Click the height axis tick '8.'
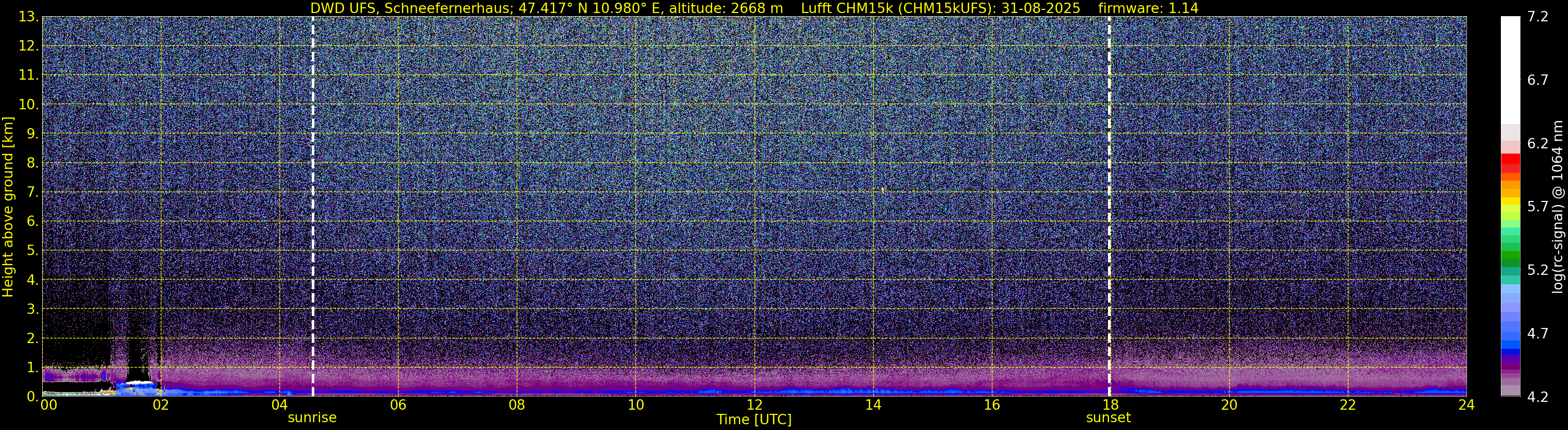Viewport: 1568px width, 430px height. pos(32,163)
